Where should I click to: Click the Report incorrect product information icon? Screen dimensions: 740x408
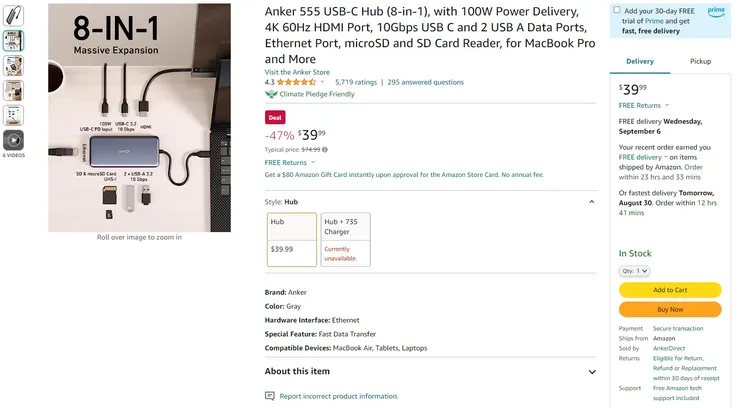(269, 396)
